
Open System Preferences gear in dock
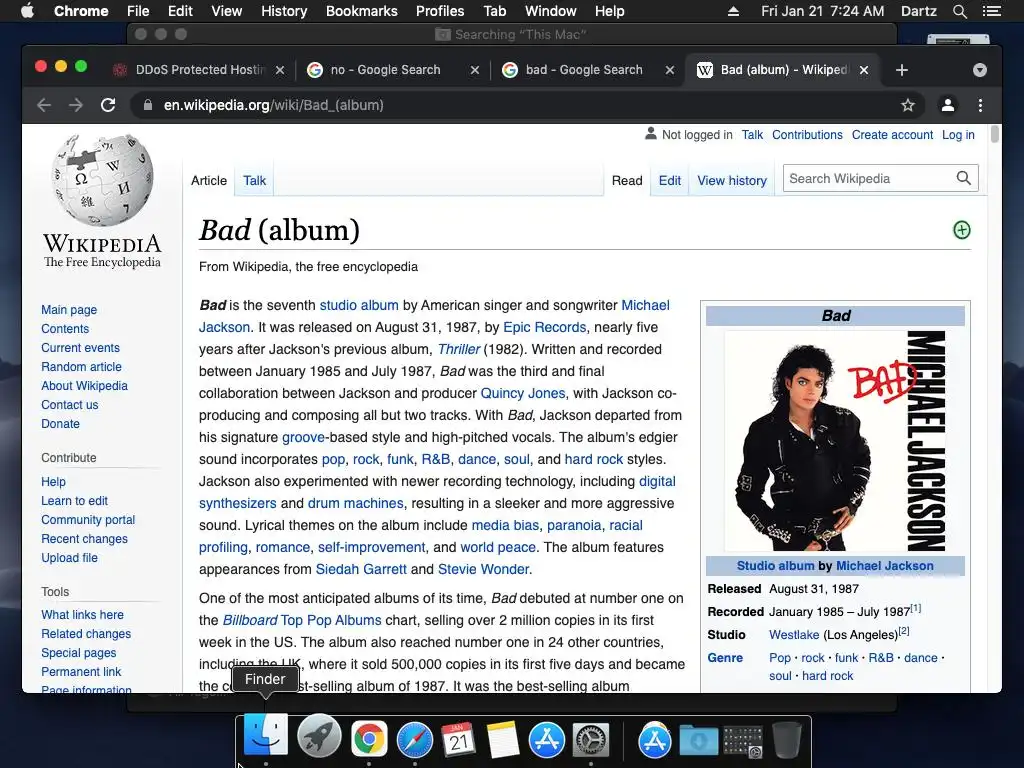[591, 739]
